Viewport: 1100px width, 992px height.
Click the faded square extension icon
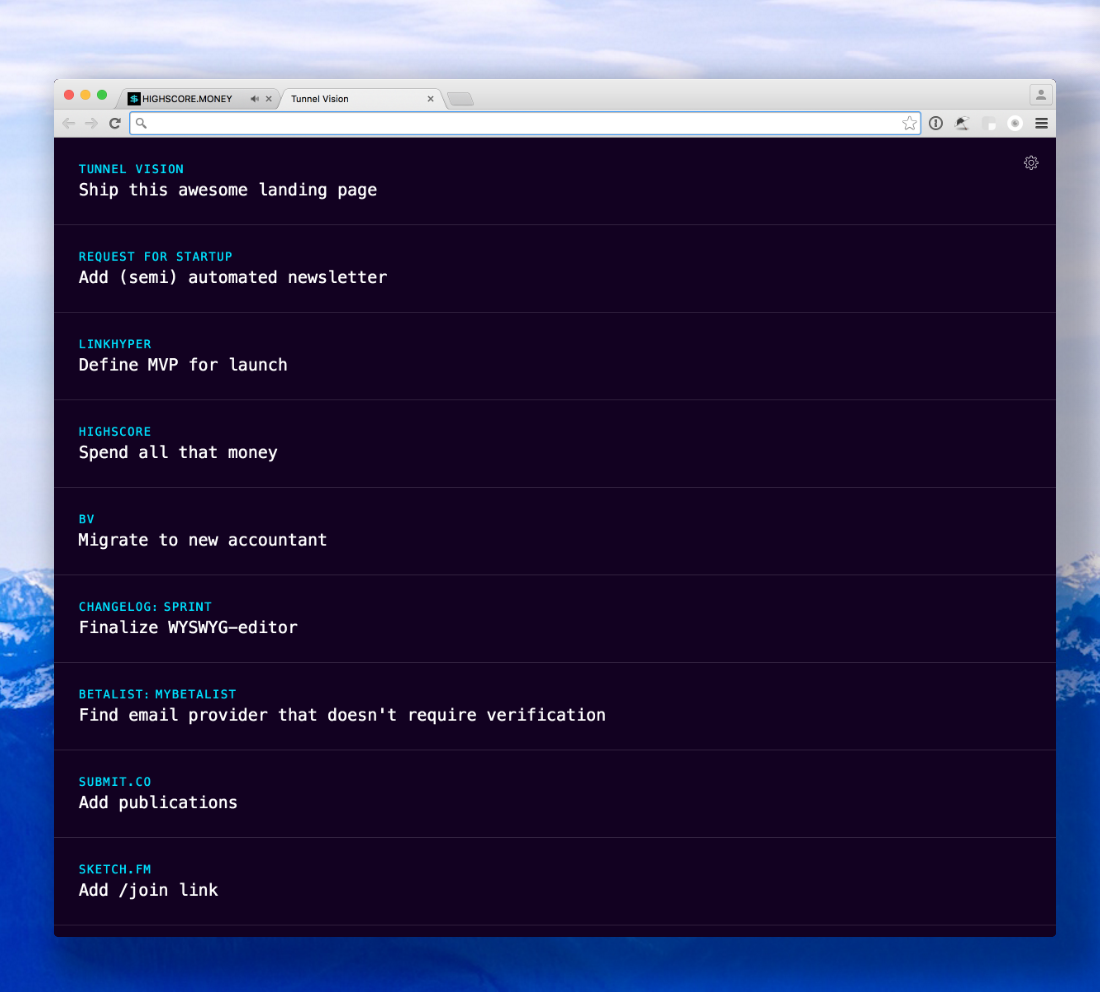coord(988,123)
